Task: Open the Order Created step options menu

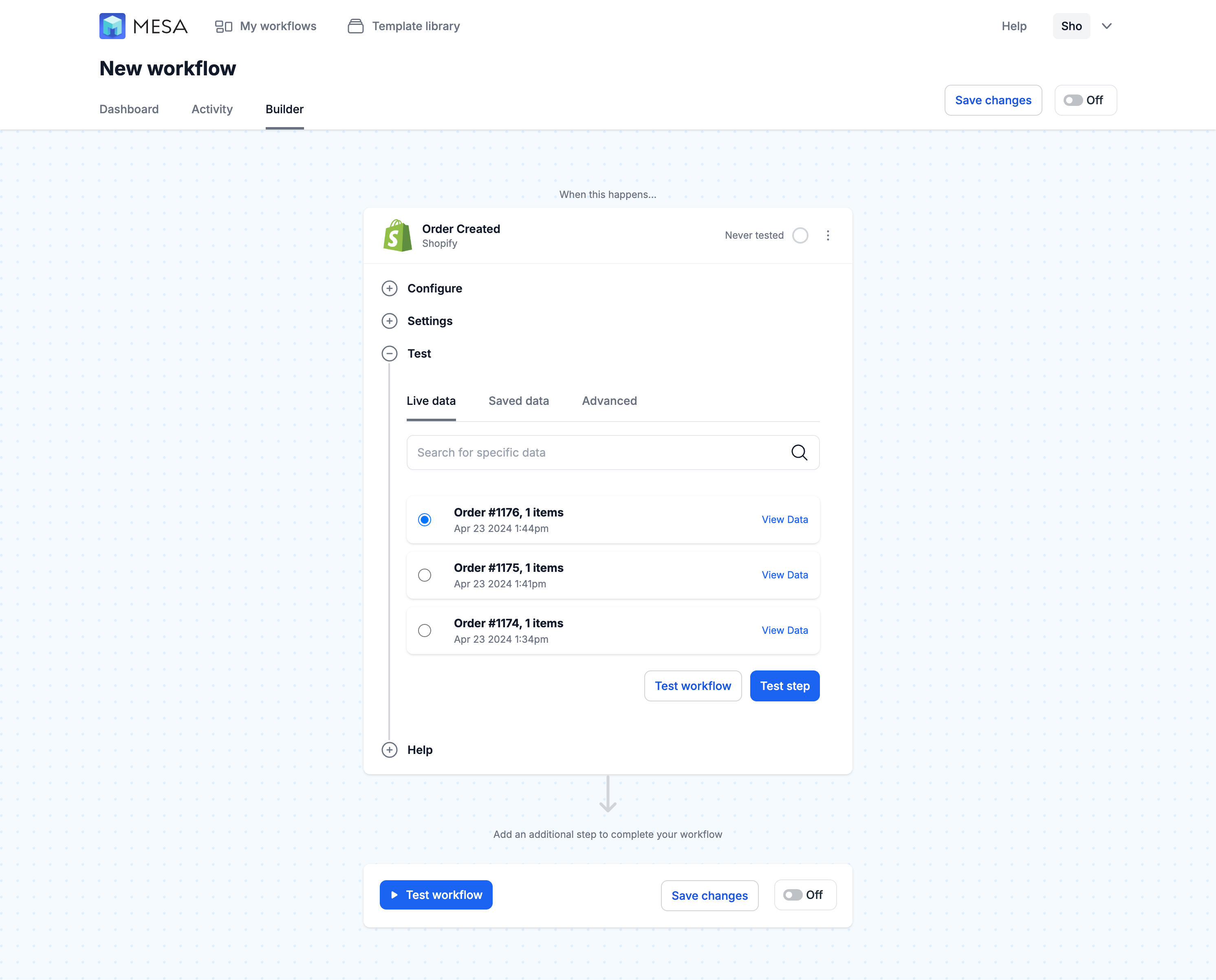Action: [827, 235]
